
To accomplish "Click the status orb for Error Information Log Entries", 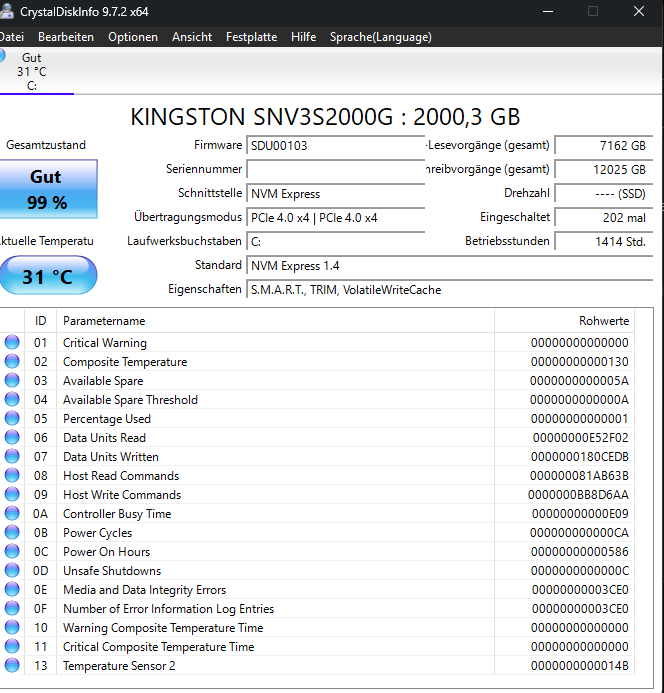I will click(12, 608).
